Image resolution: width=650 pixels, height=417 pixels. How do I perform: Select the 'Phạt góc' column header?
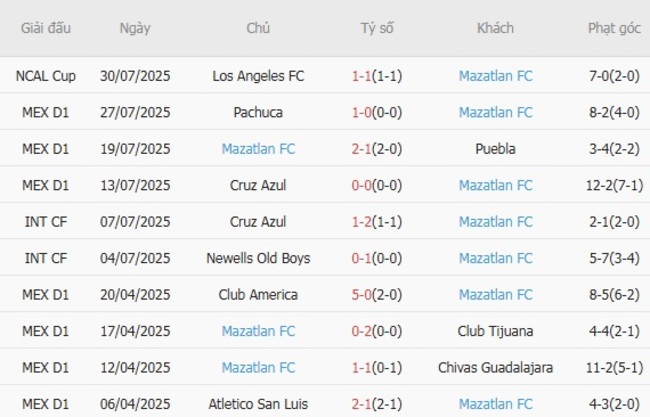(614, 28)
